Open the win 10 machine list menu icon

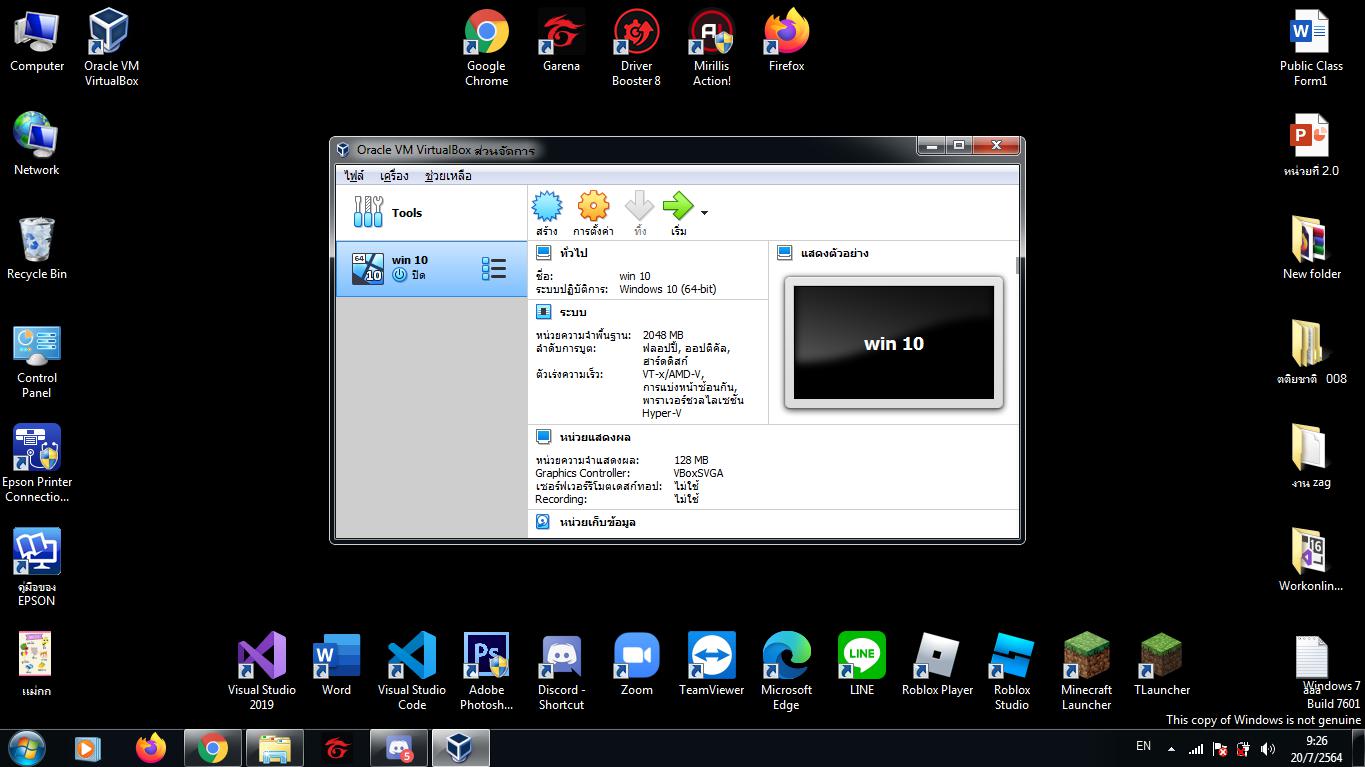[x=494, y=268]
